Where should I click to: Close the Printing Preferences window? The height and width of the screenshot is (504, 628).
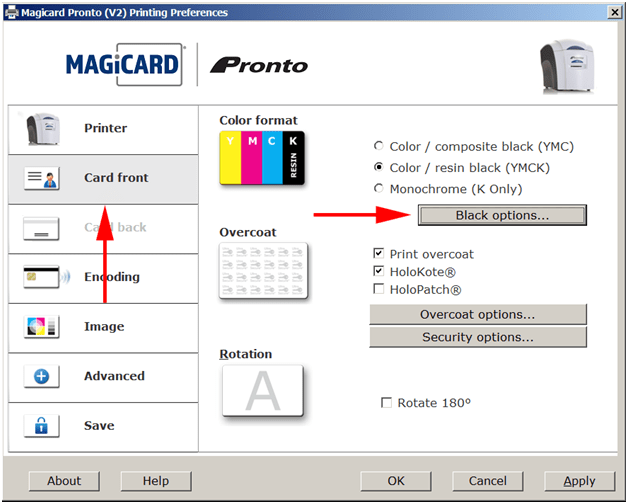tap(614, 12)
